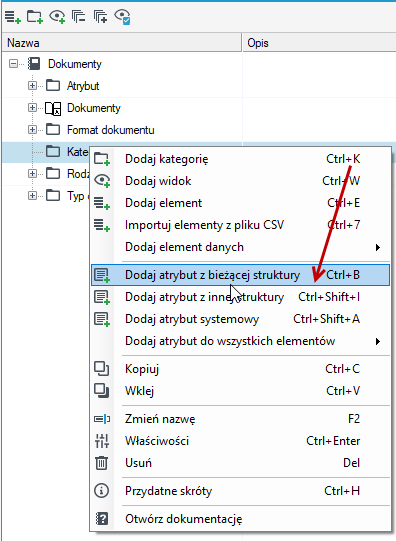This screenshot has width=396, height=541.
Task: Open Dodaj atrybut do wszystkich elementów submenu
Action: click(x=240, y=341)
